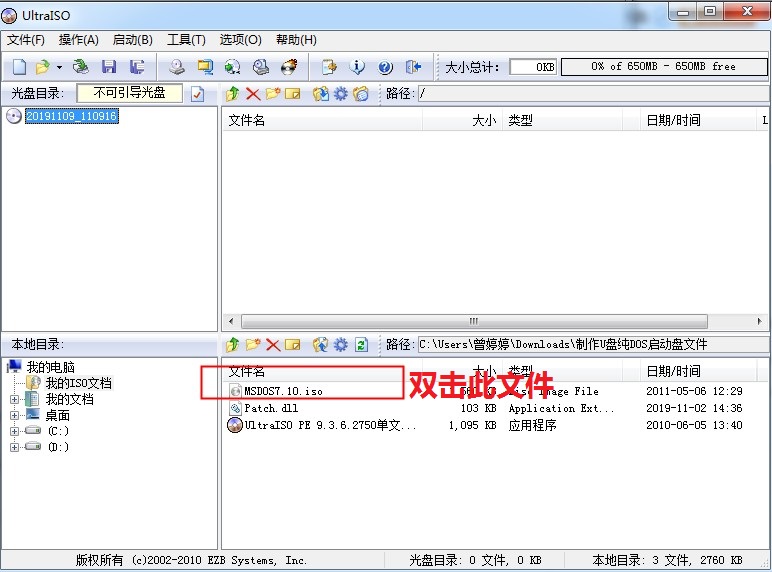Click Rename icon in local toolbar

point(292,345)
